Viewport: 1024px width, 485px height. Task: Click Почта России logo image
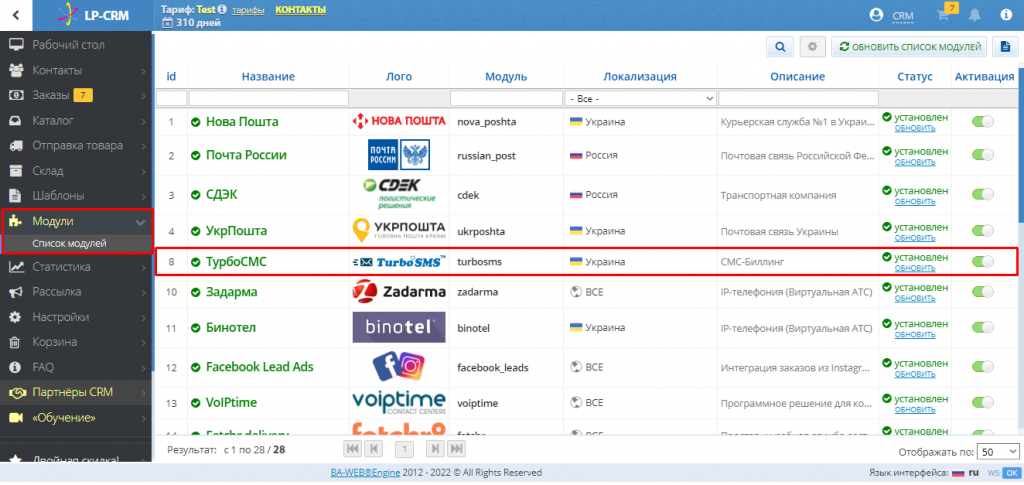(x=399, y=155)
